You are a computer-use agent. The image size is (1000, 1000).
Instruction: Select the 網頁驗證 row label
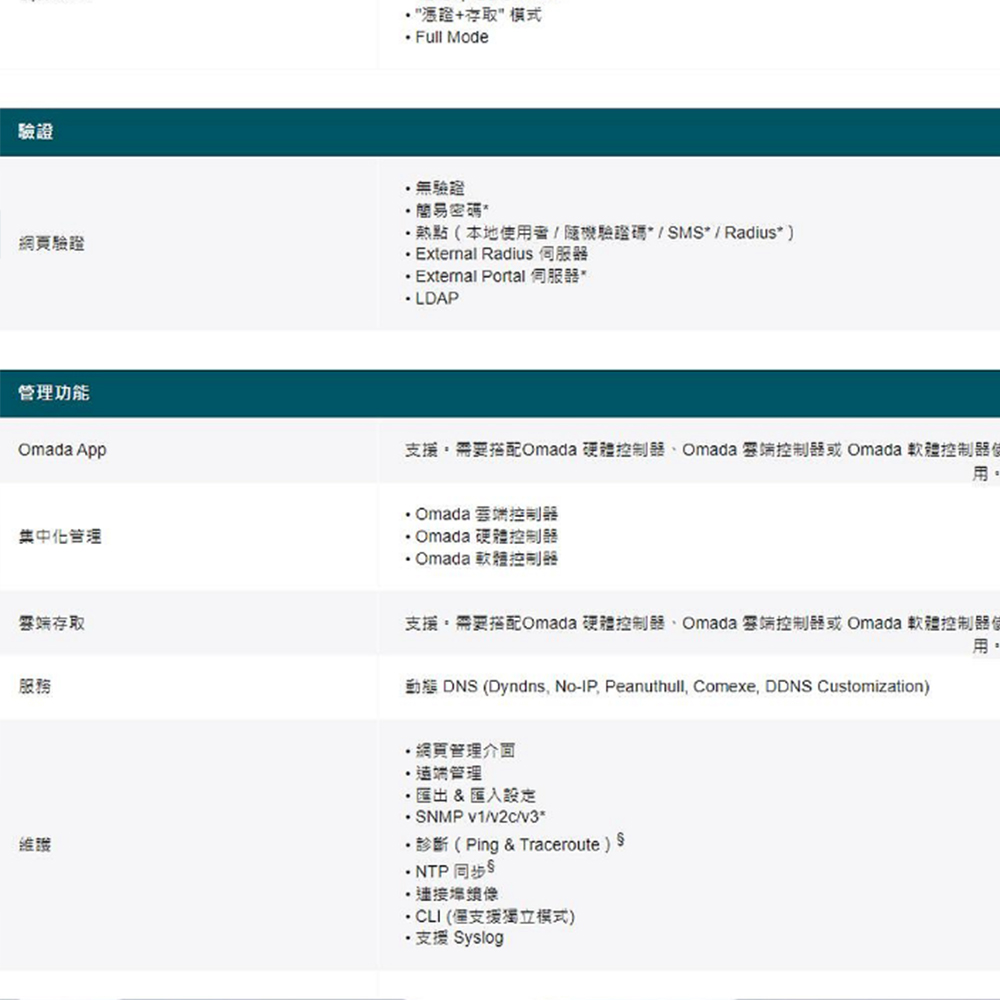[51, 244]
